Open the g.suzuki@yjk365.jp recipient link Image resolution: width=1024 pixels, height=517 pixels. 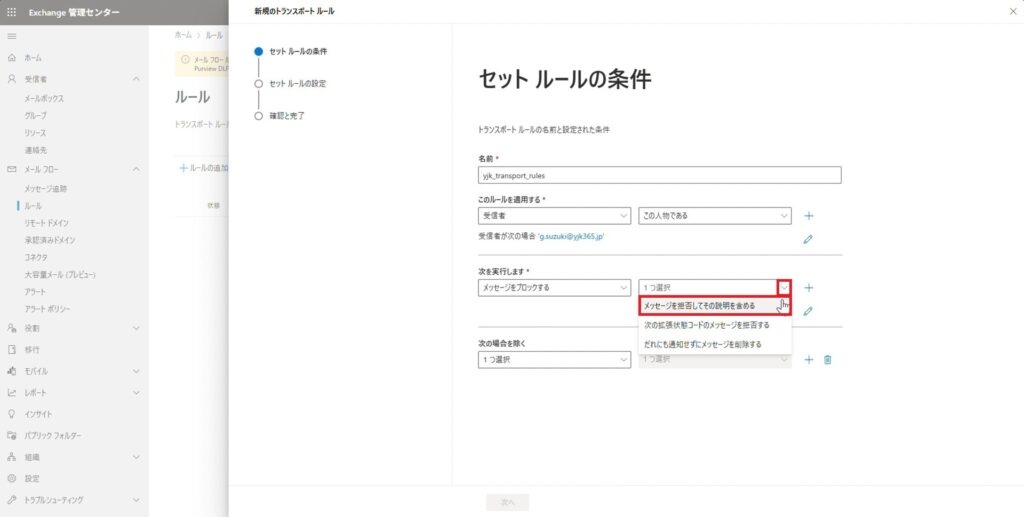pos(571,236)
